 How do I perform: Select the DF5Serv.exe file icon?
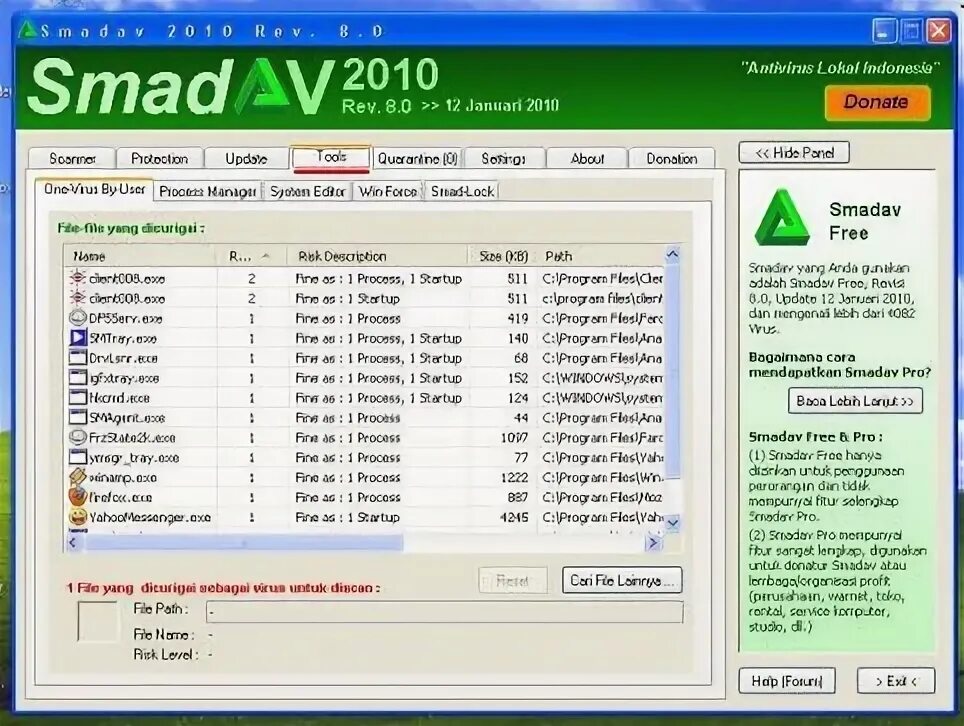pos(77,318)
